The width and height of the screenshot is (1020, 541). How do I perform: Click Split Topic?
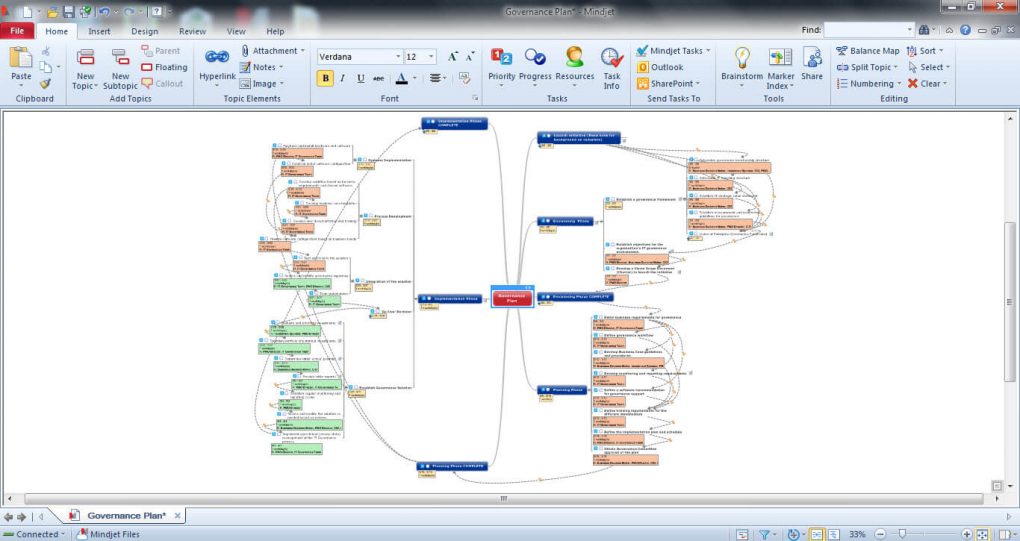click(867, 67)
